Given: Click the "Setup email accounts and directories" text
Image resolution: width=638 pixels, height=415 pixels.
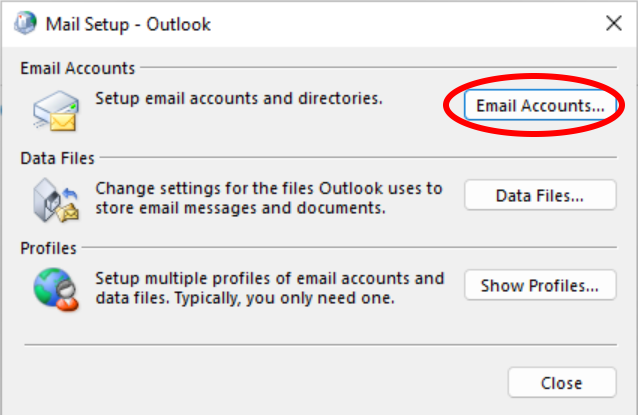Looking at the screenshot, I should click(239, 98).
